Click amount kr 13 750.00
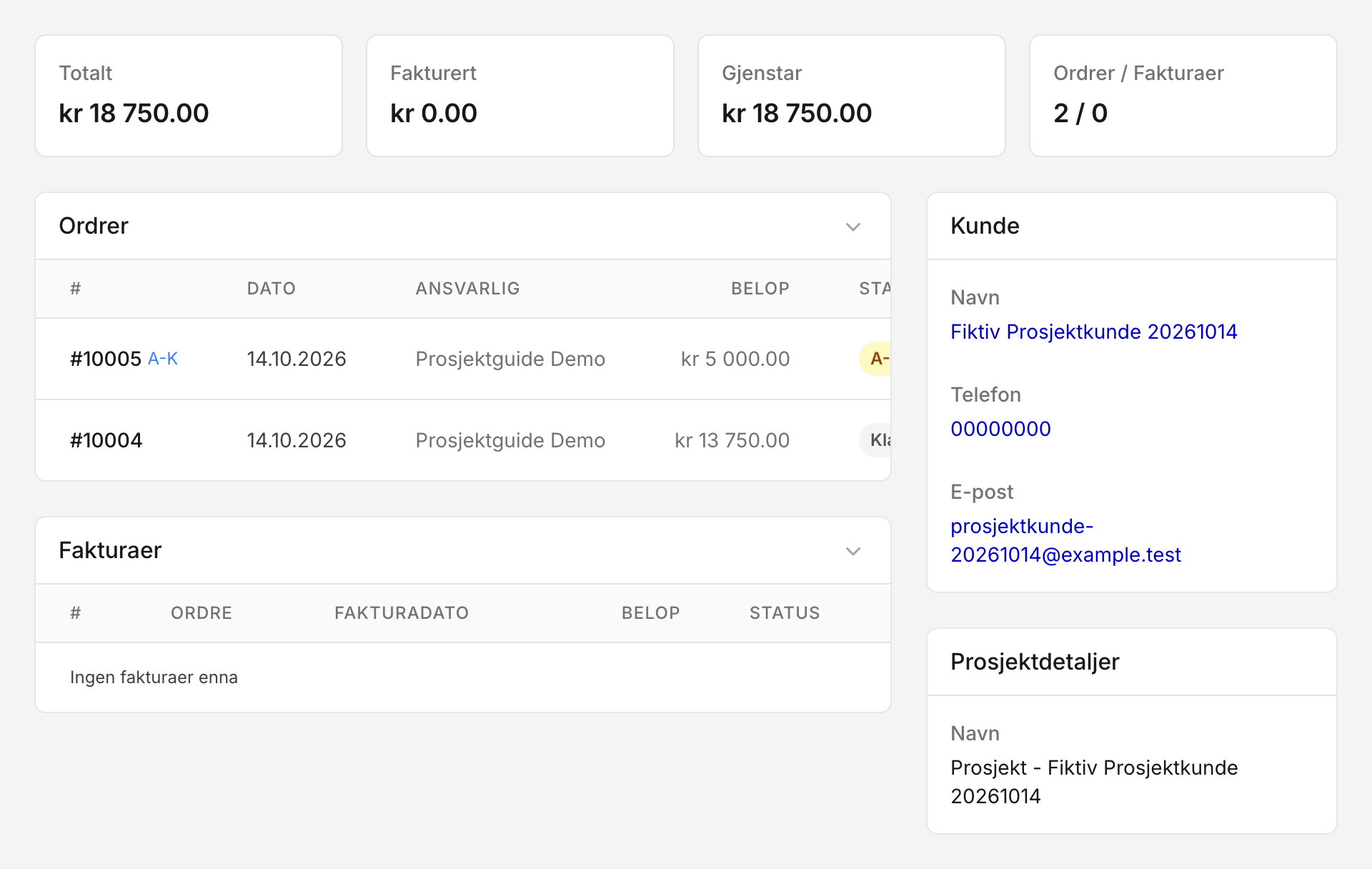The width and height of the screenshot is (1372, 869). (x=732, y=440)
